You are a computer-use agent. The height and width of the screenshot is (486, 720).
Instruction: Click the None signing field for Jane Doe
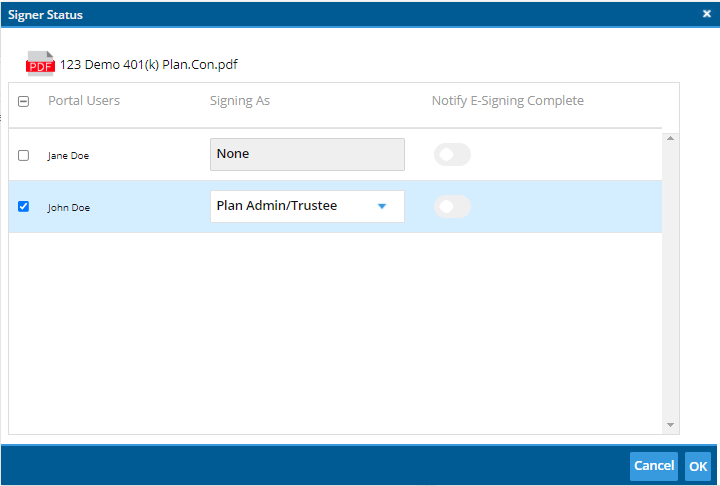pos(307,154)
